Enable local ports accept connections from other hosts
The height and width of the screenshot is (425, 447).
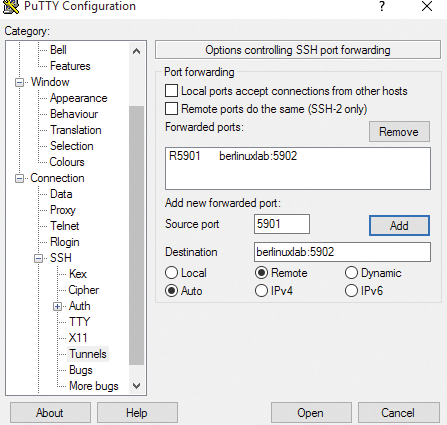coord(171,91)
